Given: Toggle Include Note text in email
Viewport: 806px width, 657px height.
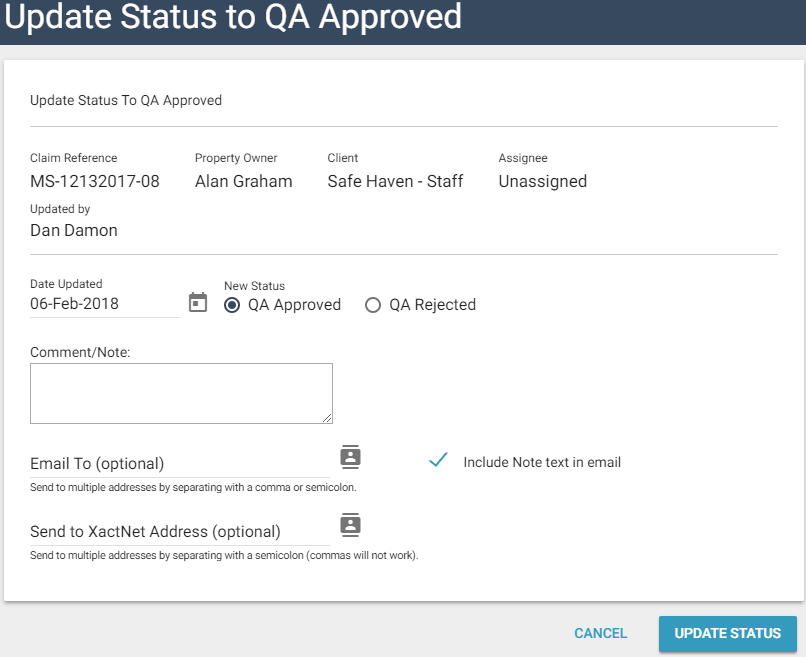Looking at the screenshot, I should 437,461.
